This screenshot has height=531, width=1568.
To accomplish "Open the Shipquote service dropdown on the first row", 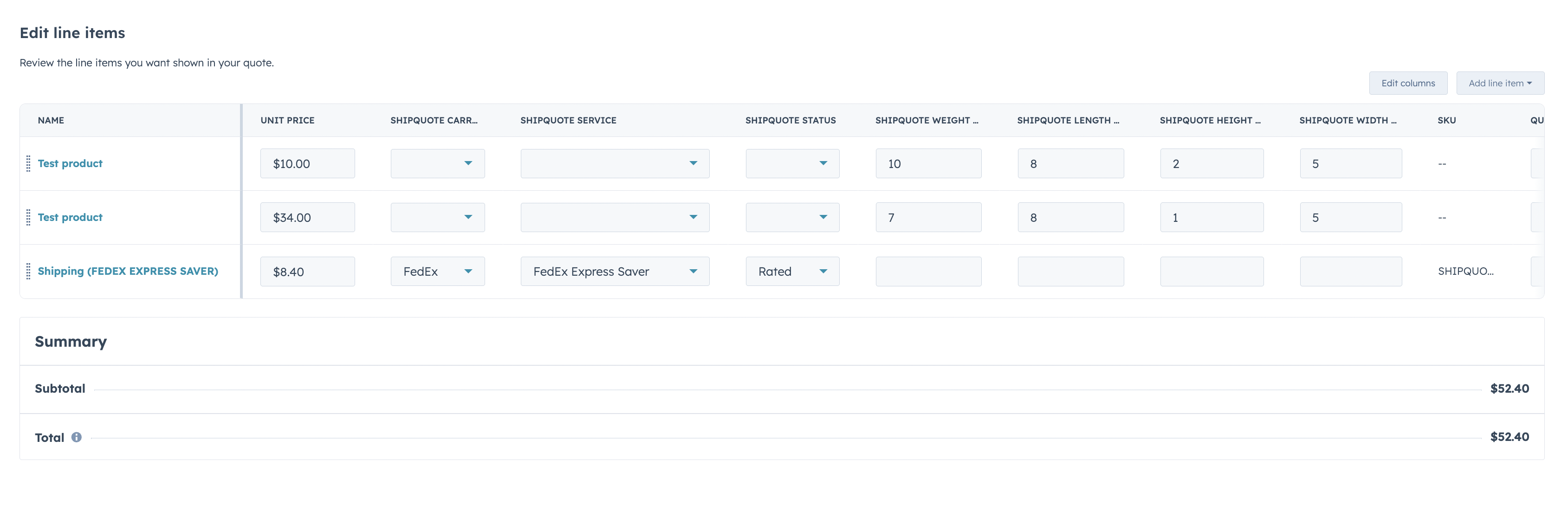I will point(614,163).
